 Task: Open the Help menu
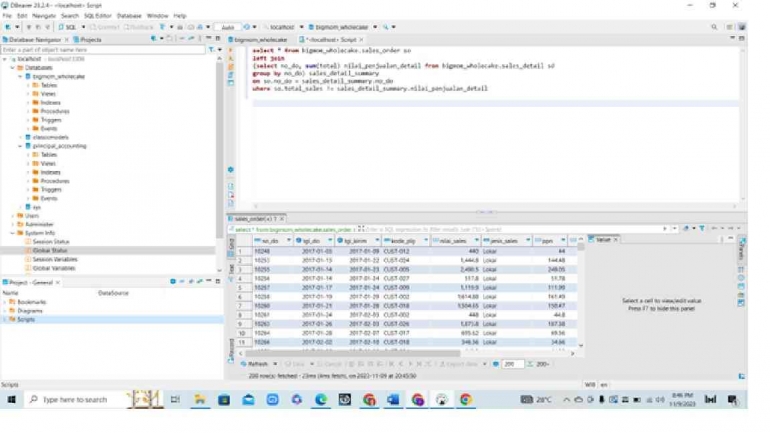pyautogui.click(x=180, y=16)
